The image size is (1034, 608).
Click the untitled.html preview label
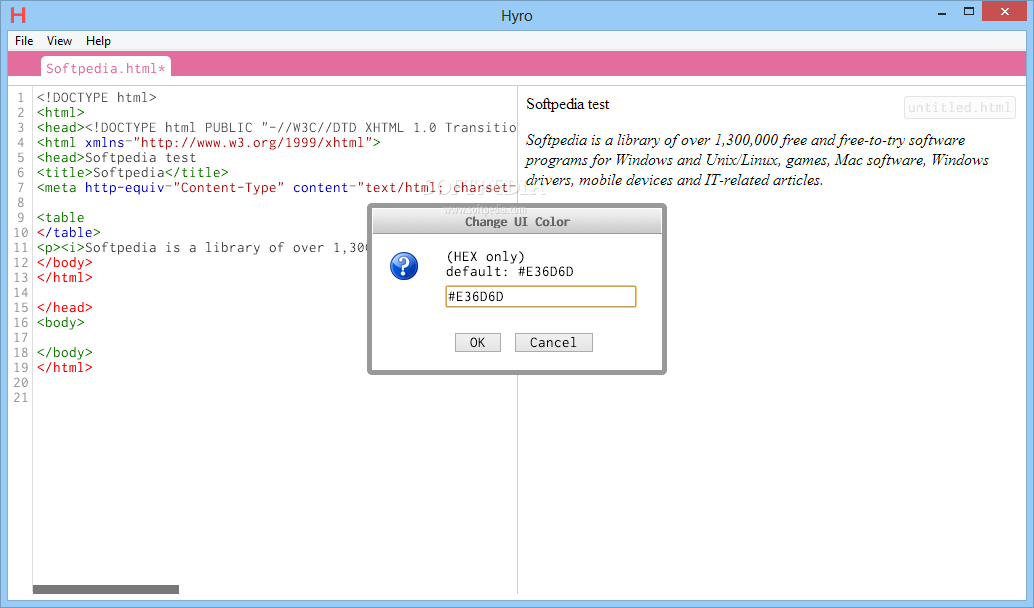click(x=959, y=107)
